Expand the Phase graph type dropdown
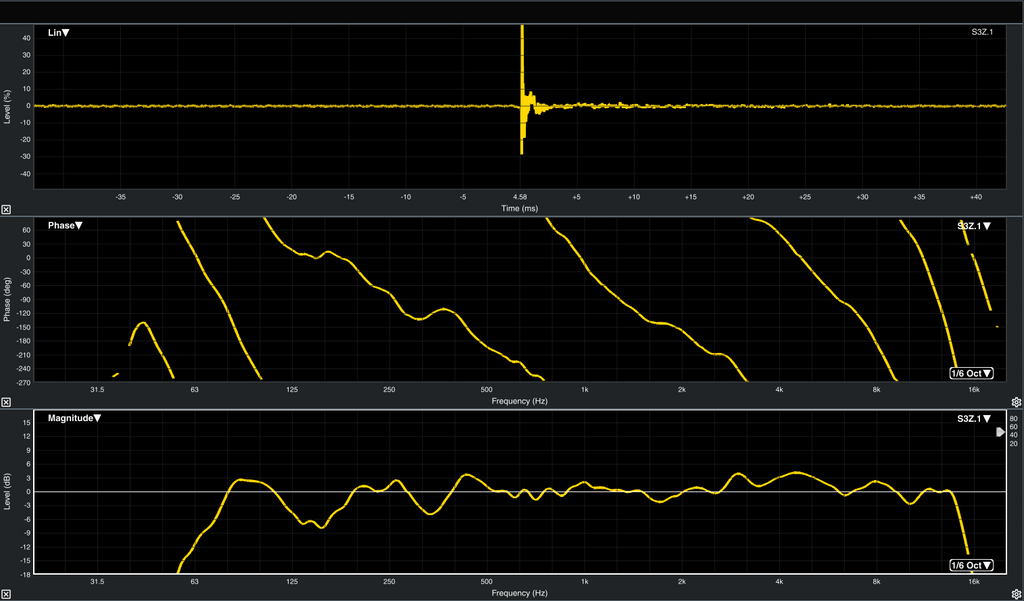The height and width of the screenshot is (601, 1024). pyautogui.click(x=65, y=226)
